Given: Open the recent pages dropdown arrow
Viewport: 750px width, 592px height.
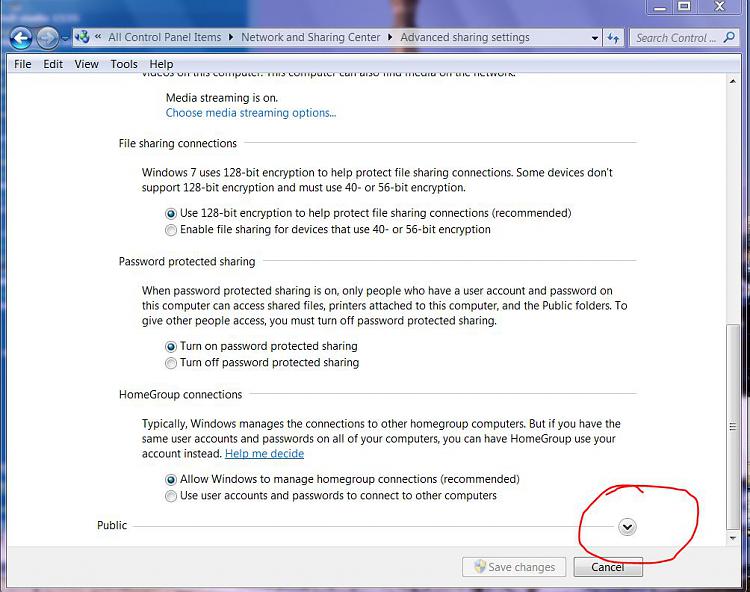Looking at the screenshot, I should 66,38.
